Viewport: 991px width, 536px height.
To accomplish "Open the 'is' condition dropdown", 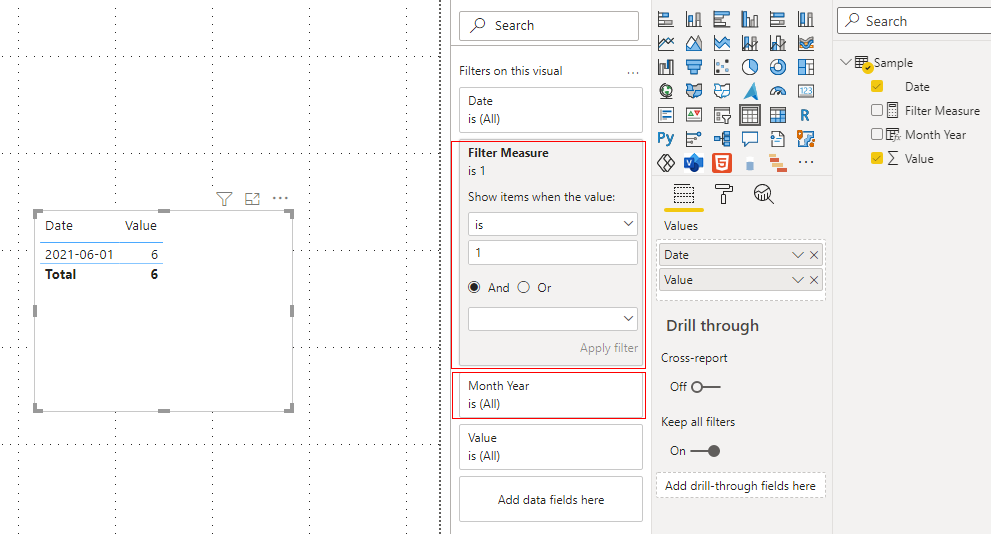I will click(x=552, y=224).
